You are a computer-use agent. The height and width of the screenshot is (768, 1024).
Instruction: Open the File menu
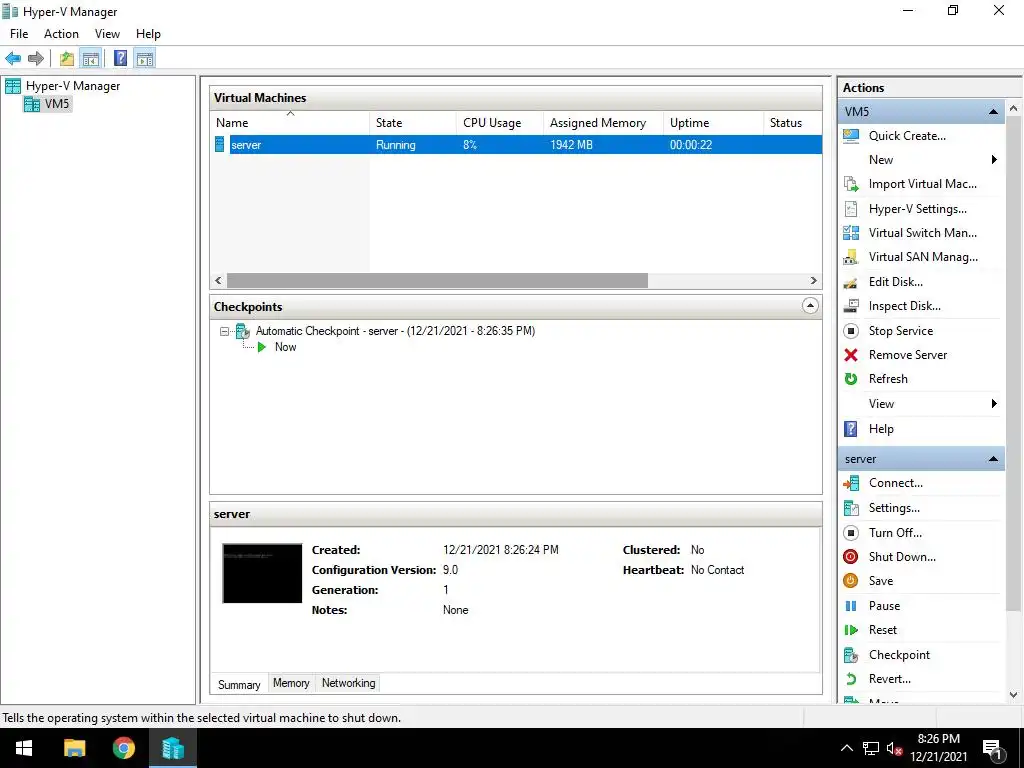click(19, 34)
